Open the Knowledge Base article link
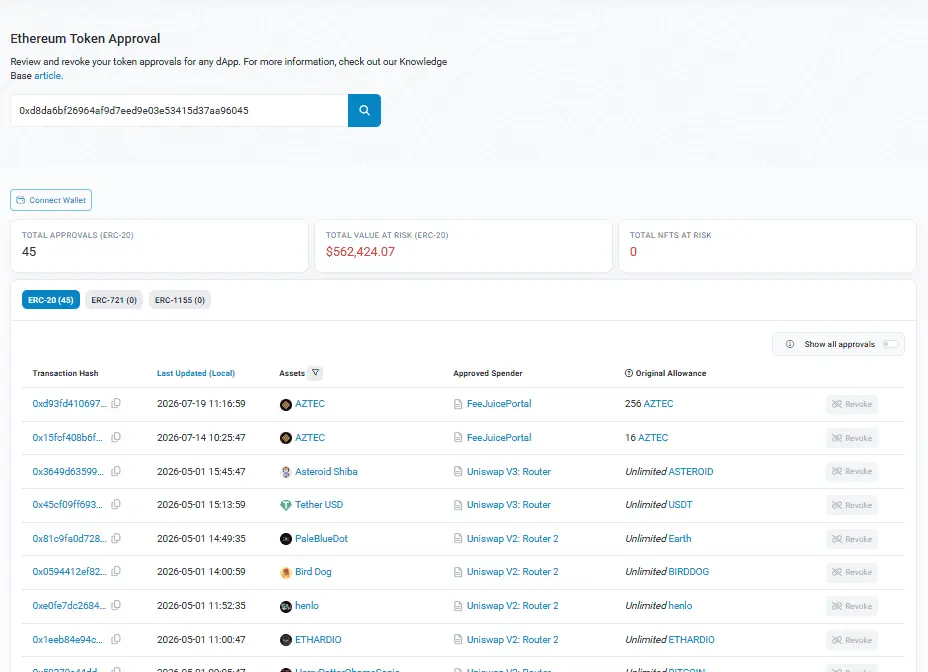Screen dimensions: 928x672 click(x=47, y=76)
